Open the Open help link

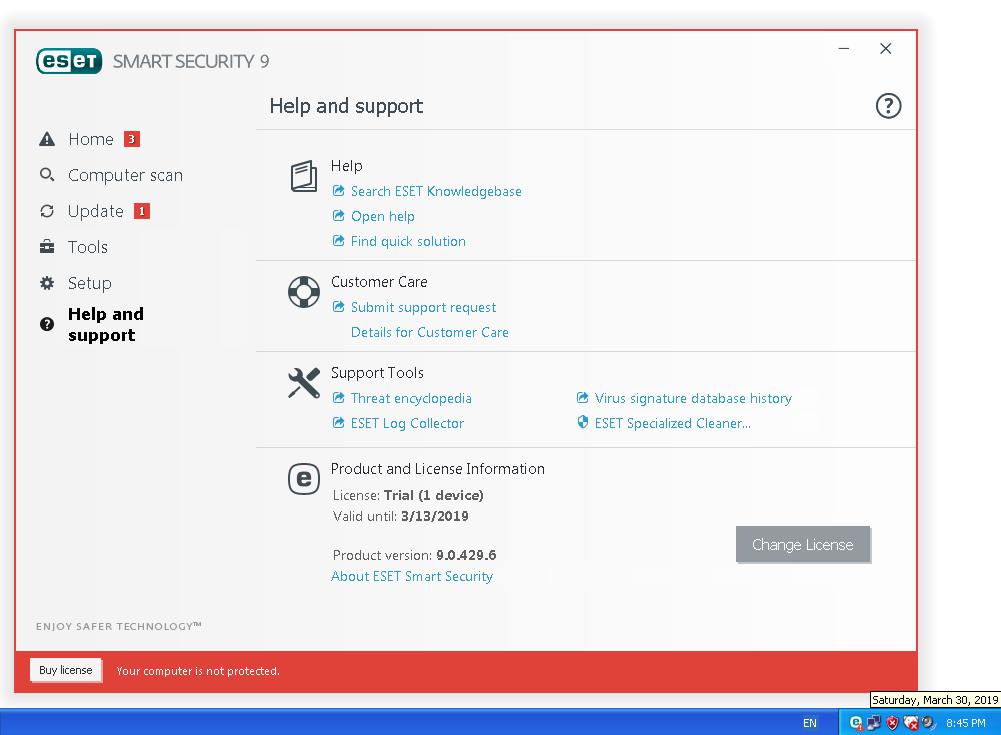tap(382, 216)
